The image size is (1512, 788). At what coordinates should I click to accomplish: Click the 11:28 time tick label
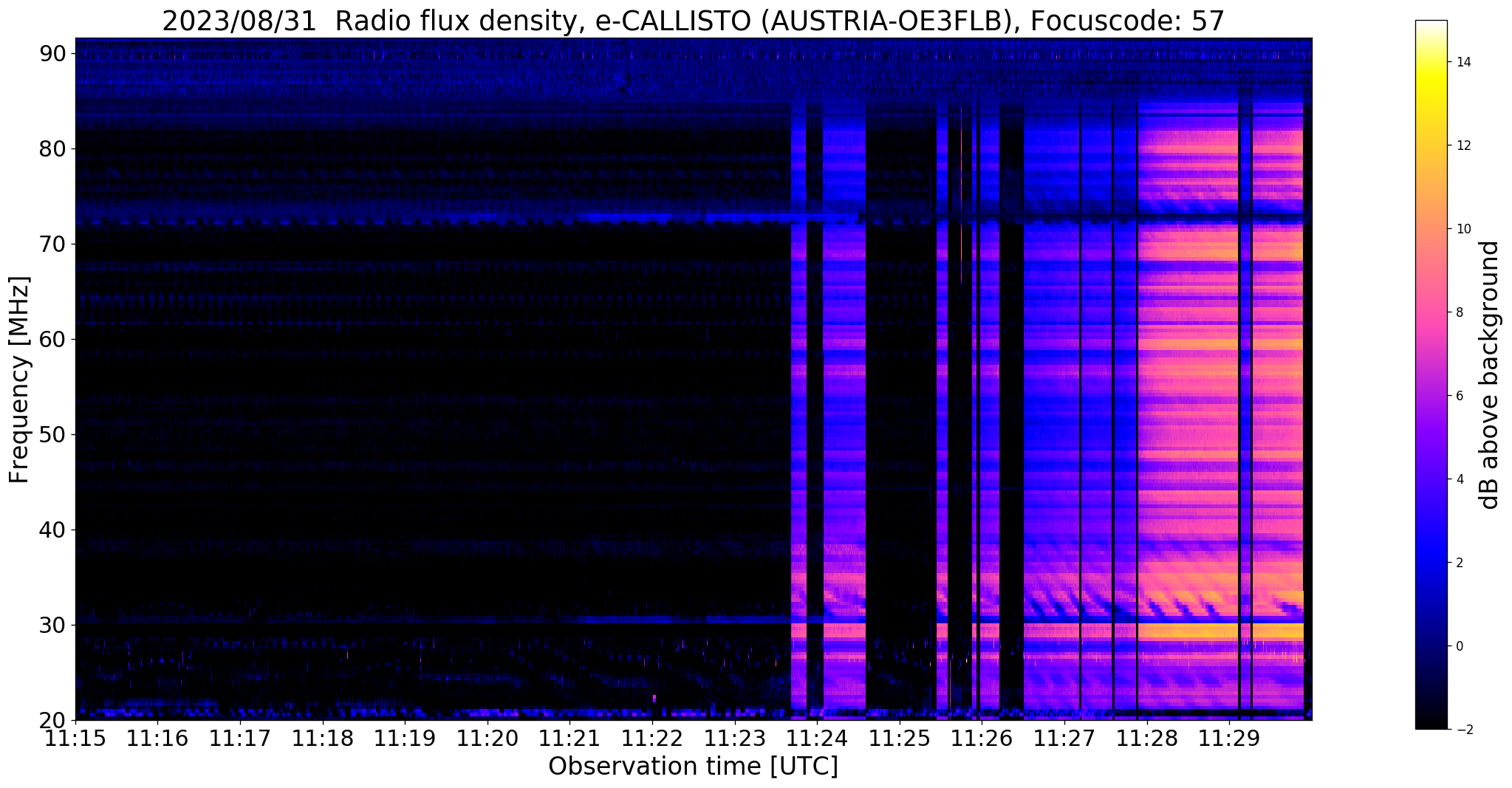coord(1147,739)
